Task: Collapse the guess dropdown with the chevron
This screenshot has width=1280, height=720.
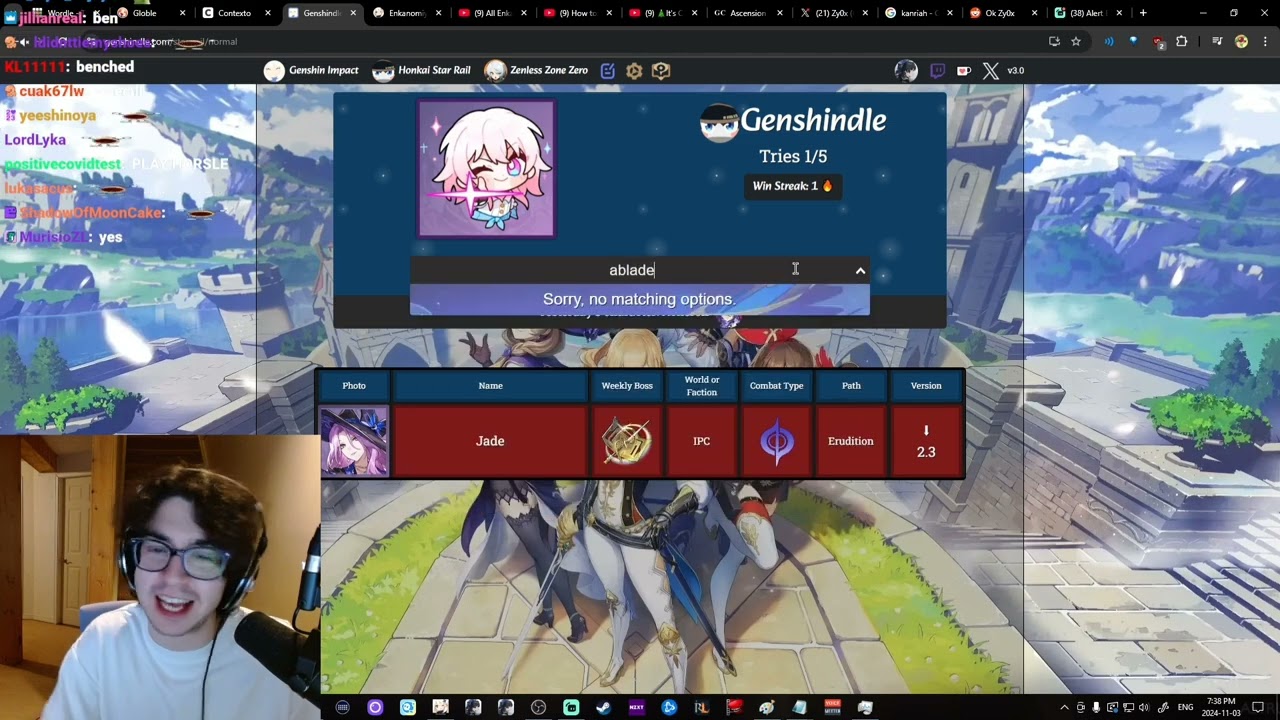Action: 860,271
